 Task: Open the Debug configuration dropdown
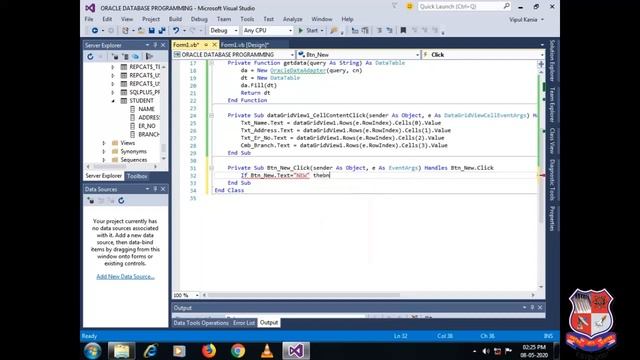point(223,31)
